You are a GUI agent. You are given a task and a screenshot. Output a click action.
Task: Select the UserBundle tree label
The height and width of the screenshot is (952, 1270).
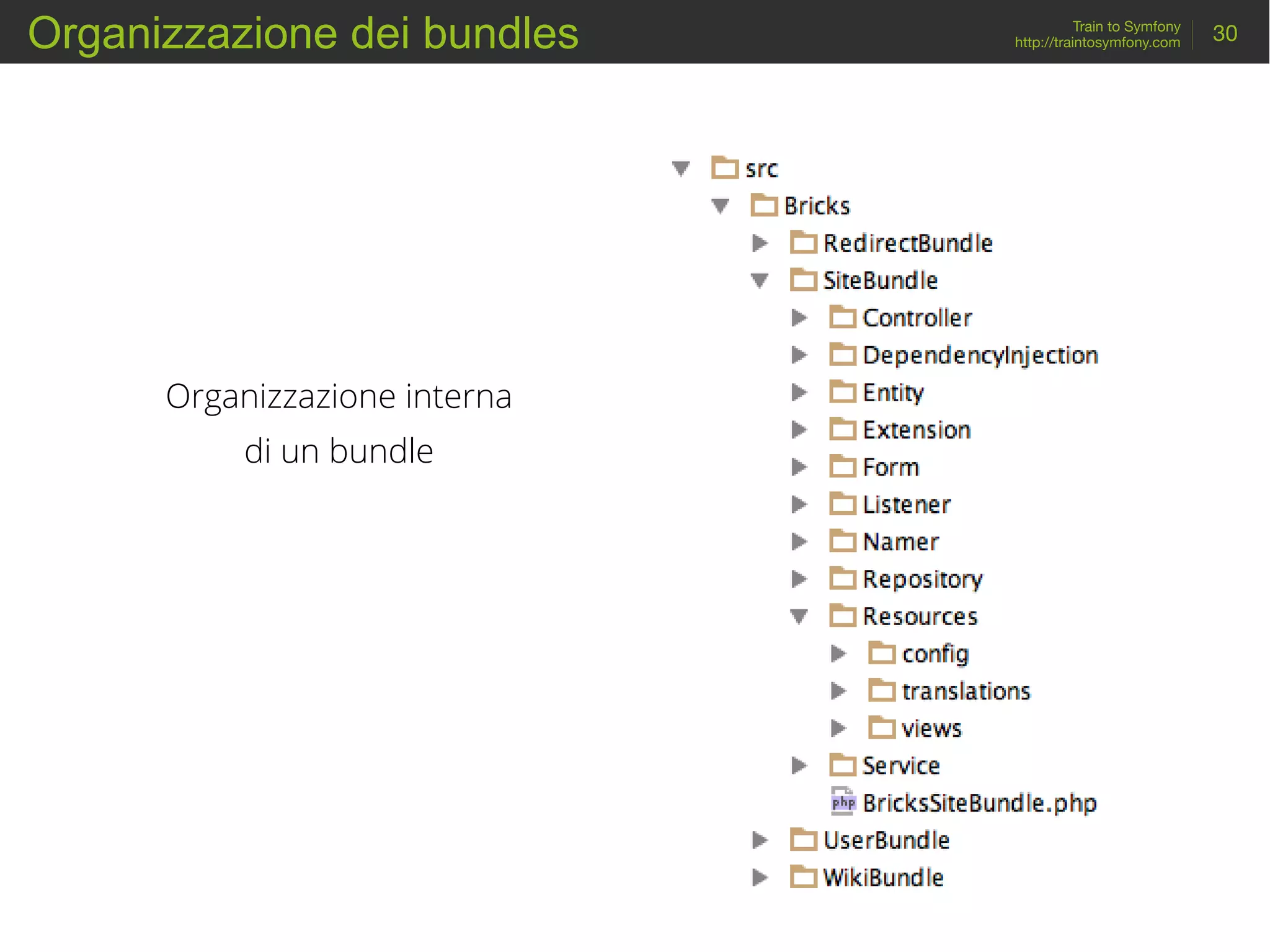(x=887, y=840)
